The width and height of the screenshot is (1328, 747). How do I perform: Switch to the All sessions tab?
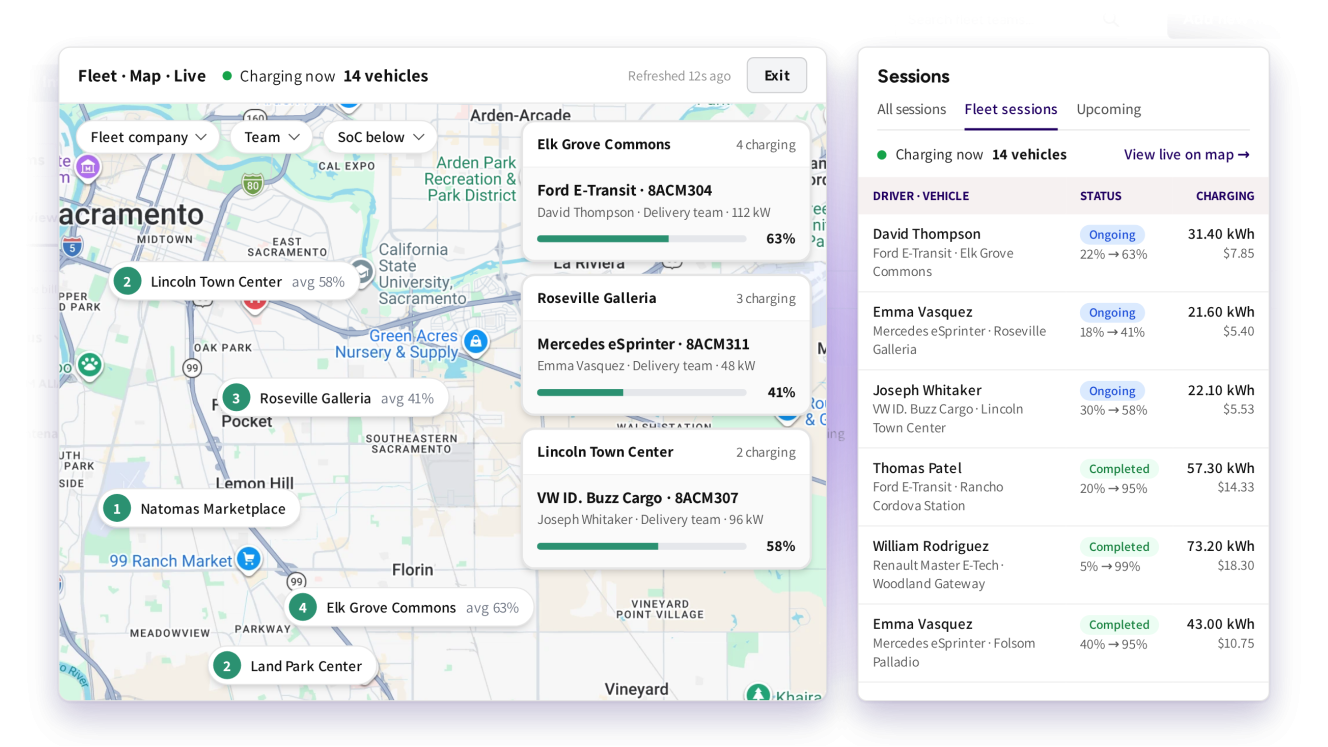[x=912, y=109]
